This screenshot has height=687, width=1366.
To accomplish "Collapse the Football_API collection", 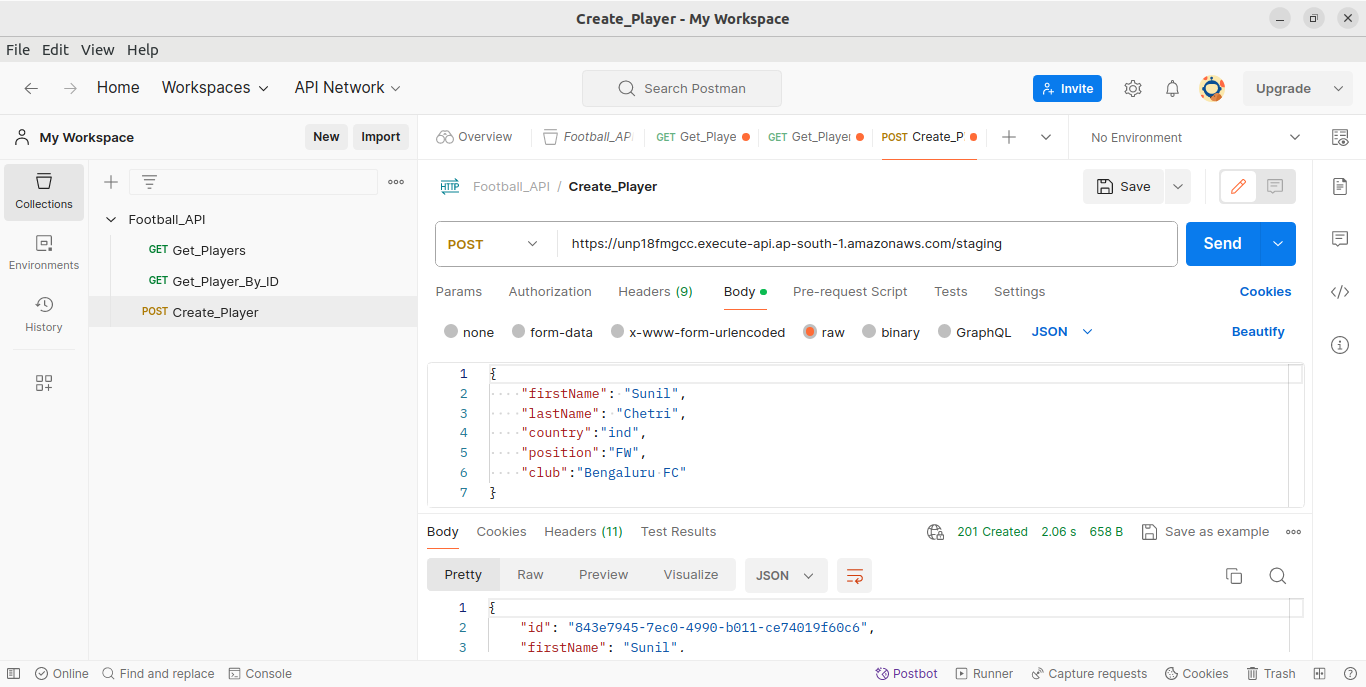I will tap(111, 220).
